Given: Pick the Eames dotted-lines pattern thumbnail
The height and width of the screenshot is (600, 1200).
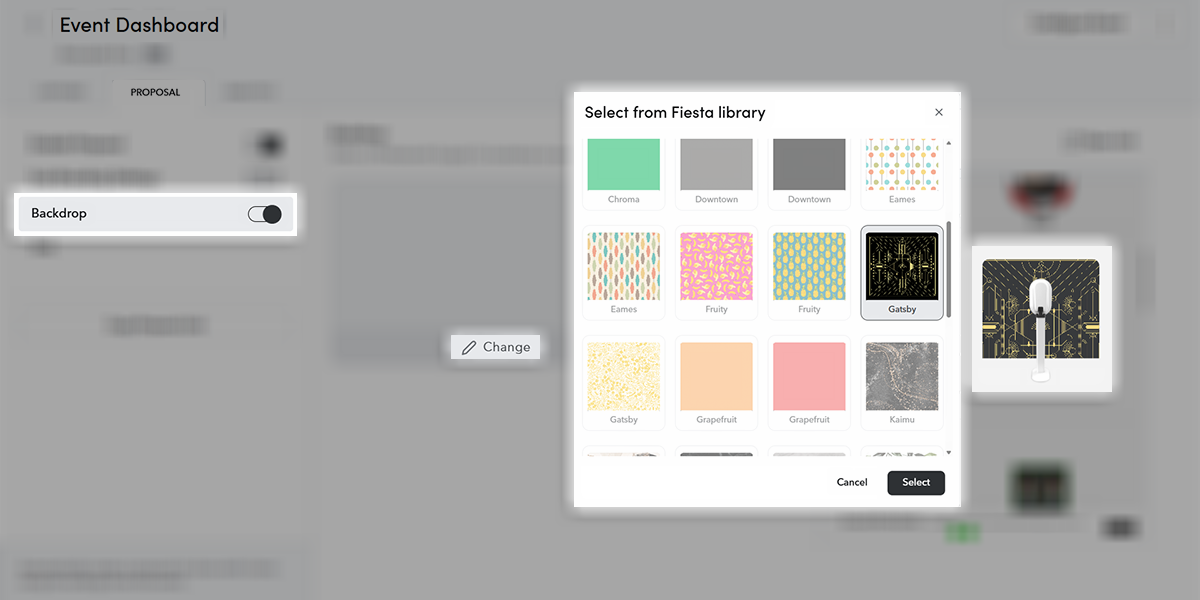Looking at the screenshot, I should click(902, 172).
